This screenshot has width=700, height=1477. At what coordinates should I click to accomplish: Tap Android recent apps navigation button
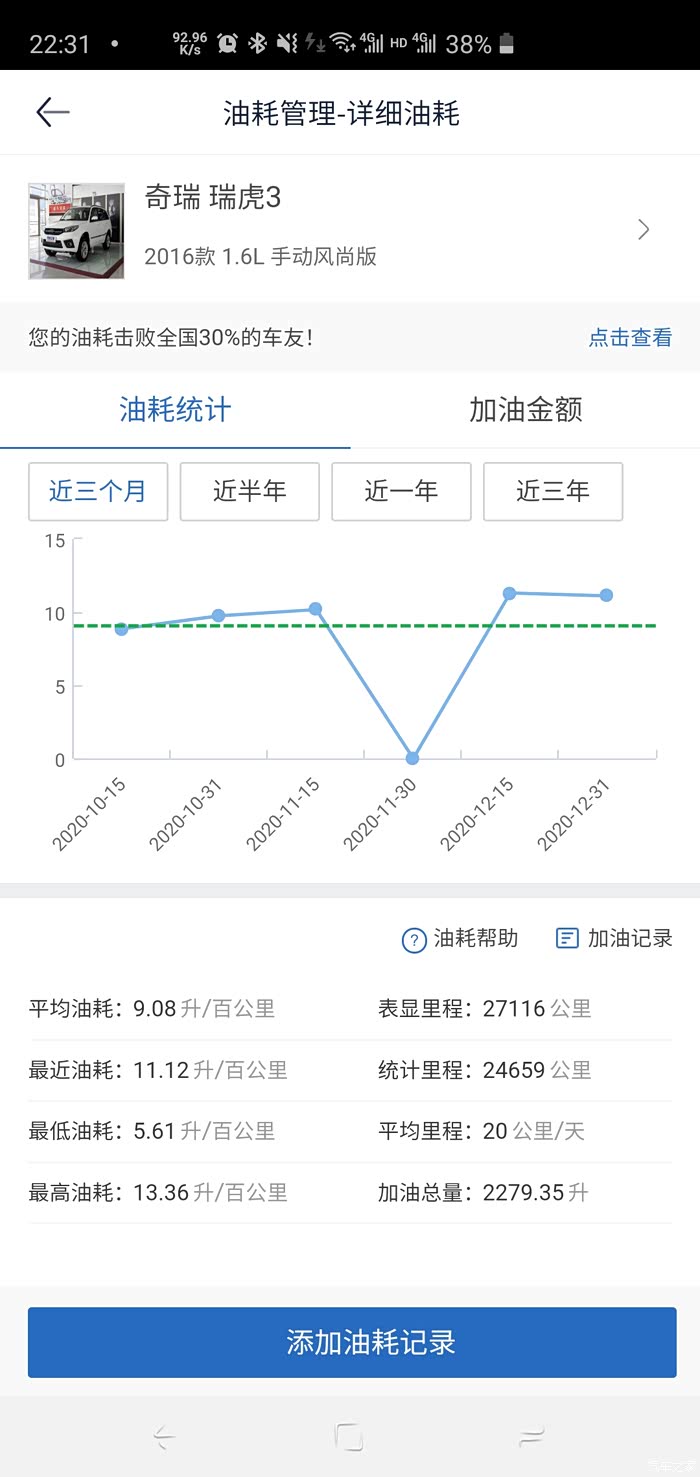click(532, 1437)
